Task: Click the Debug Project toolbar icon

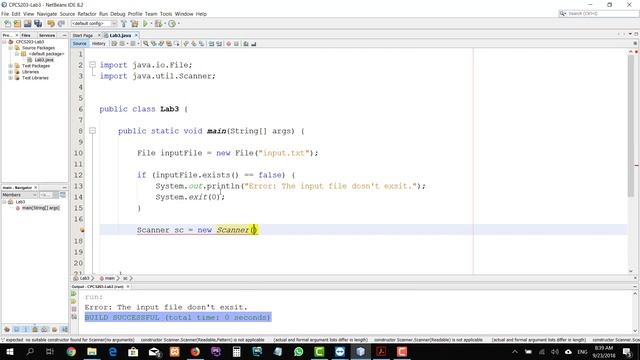Action: point(158,24)
